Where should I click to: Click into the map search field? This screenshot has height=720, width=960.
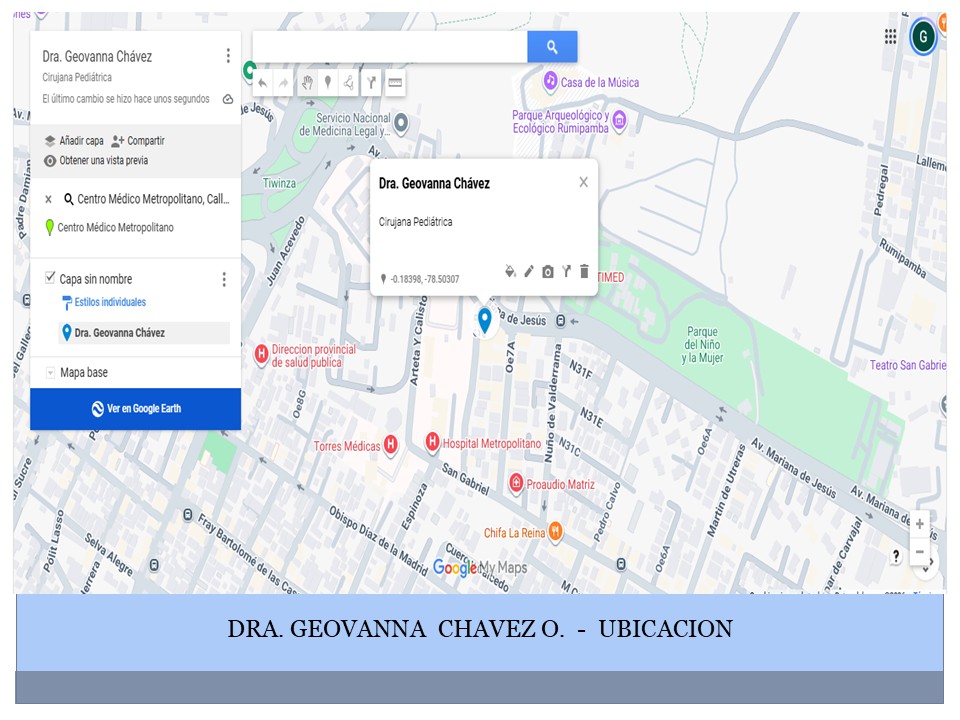[390, 47]
